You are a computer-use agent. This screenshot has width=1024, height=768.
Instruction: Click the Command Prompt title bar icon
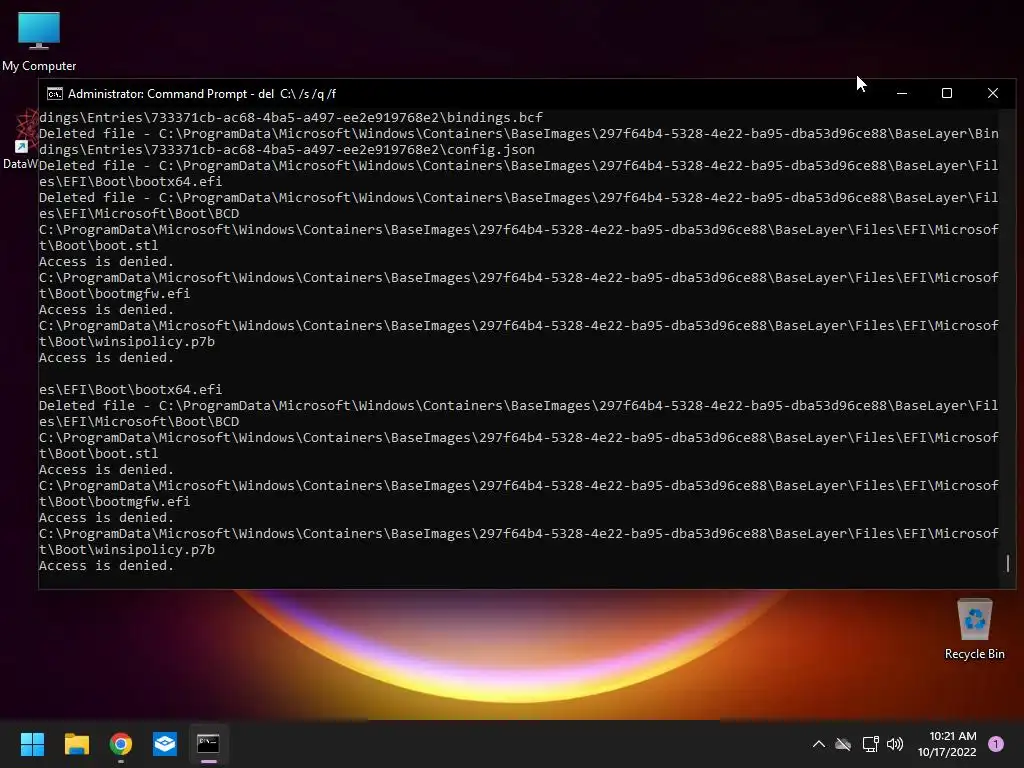55,94
